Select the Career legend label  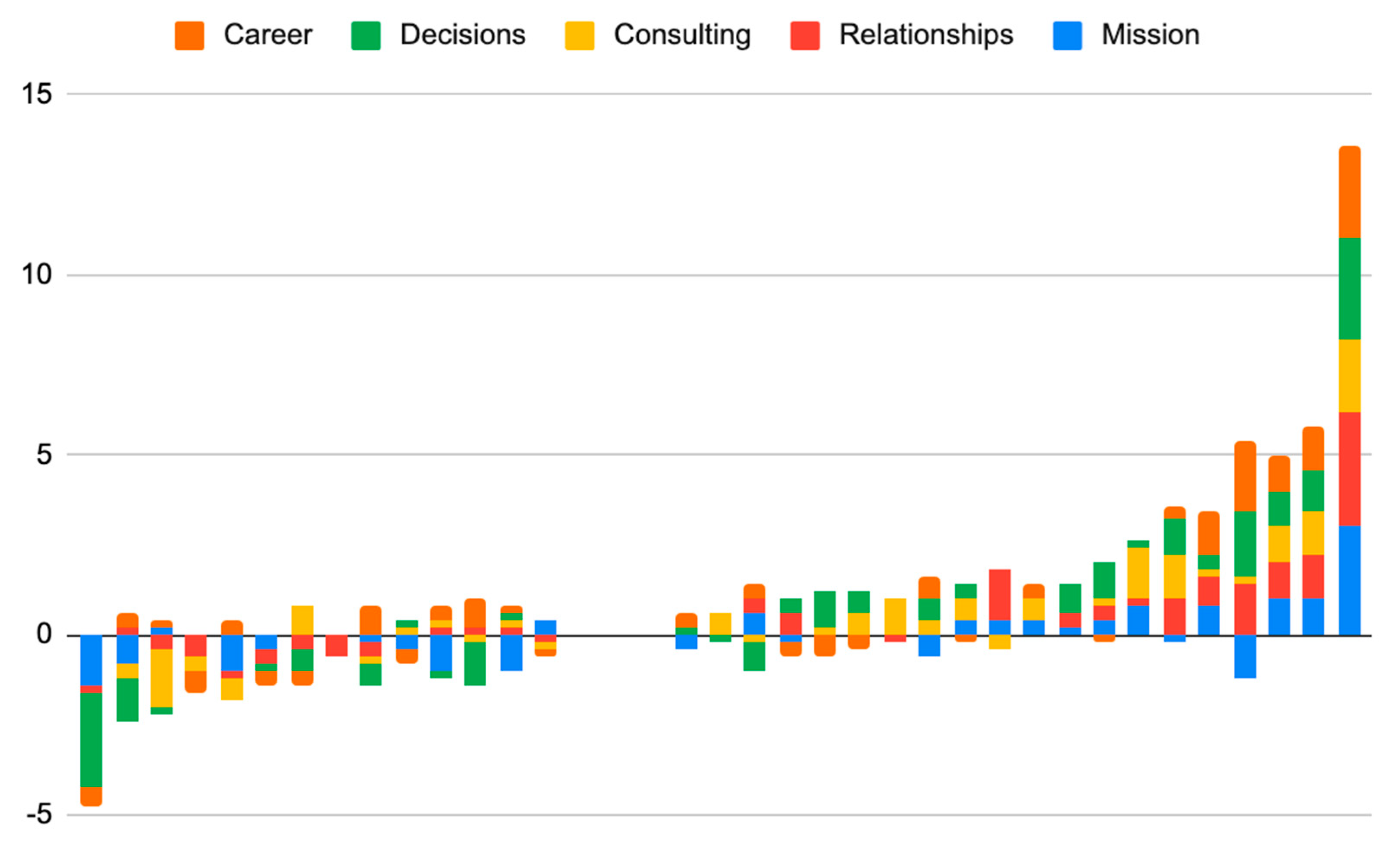tap(268, 35)
